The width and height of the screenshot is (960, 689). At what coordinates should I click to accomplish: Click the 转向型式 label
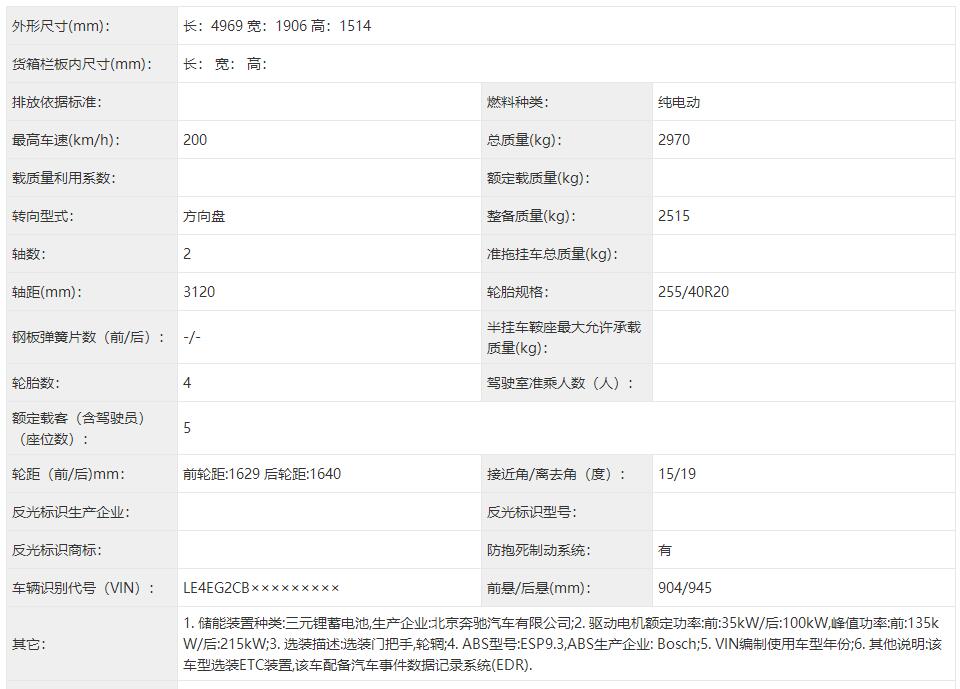[x=42, y=216]
